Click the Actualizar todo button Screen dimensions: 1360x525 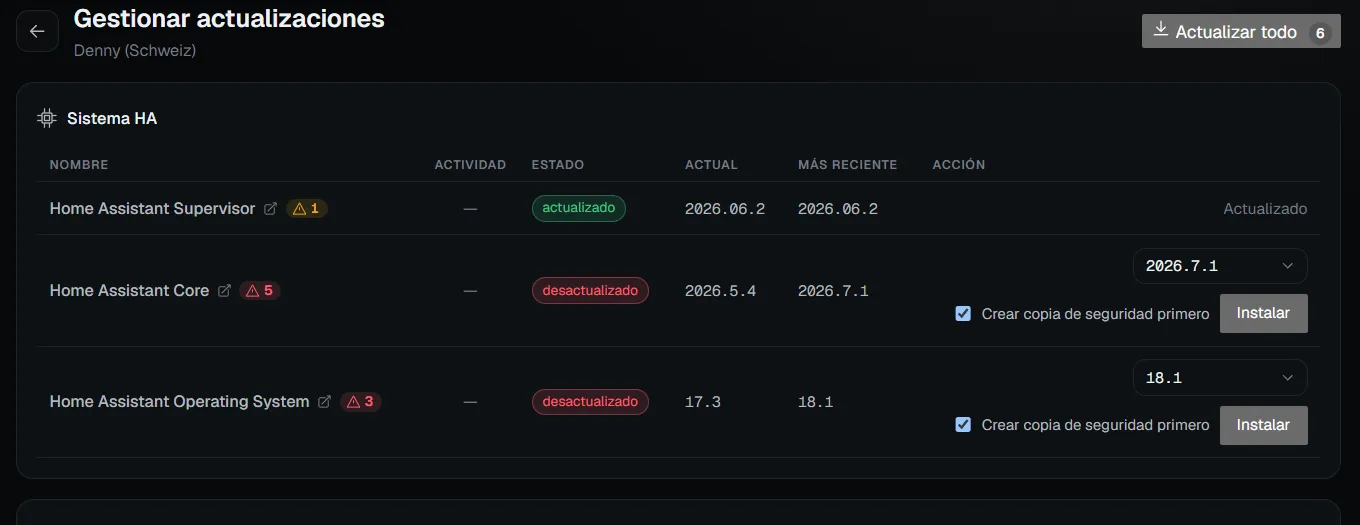pyautogui.click(x=1241, y=32)
